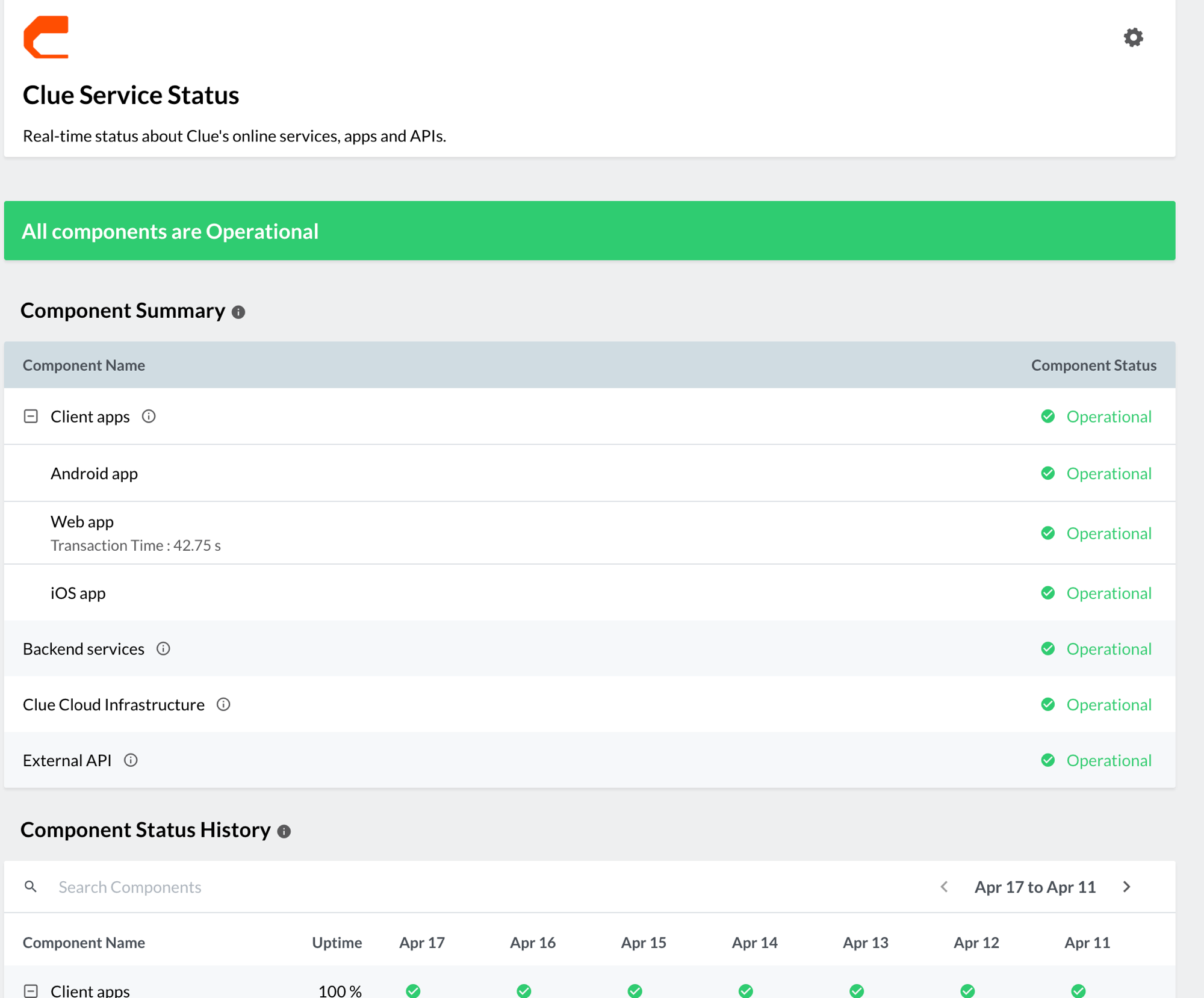This screenshot has width=1204, height=998.
Task: Open the previous week with the left chevron
Action: click(943, 887)
